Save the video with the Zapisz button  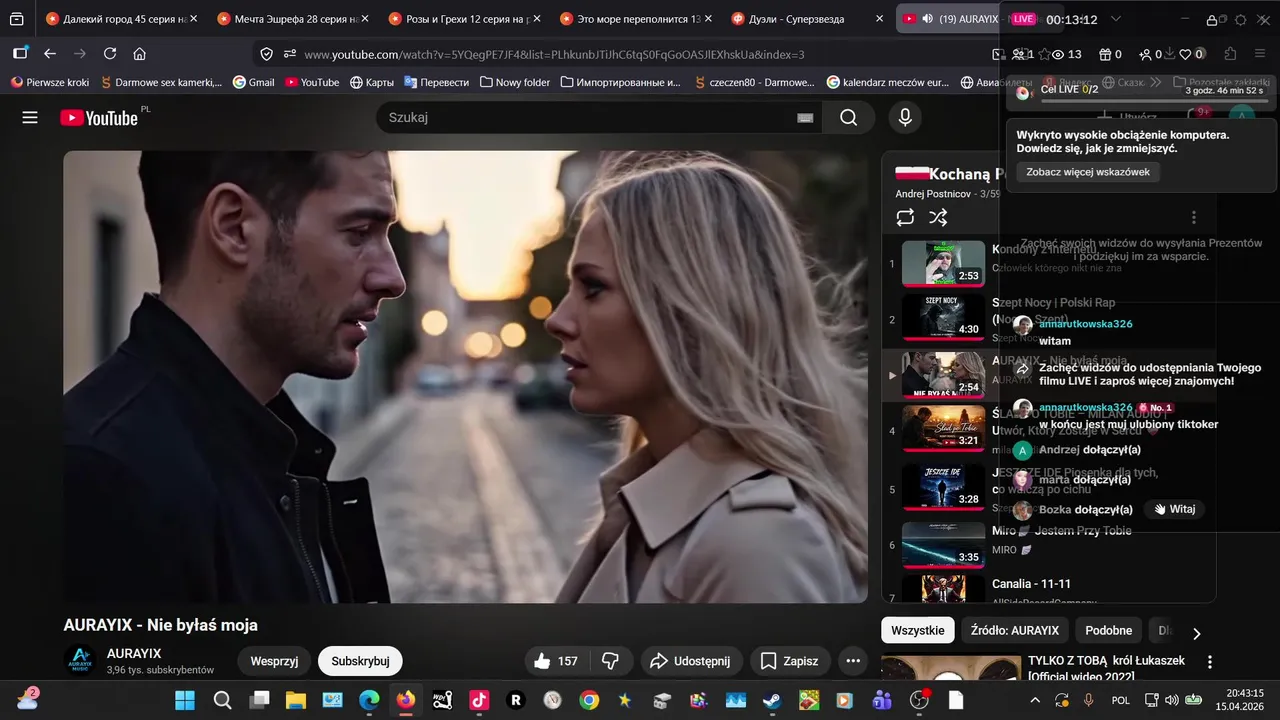click(x=790, y=661)
